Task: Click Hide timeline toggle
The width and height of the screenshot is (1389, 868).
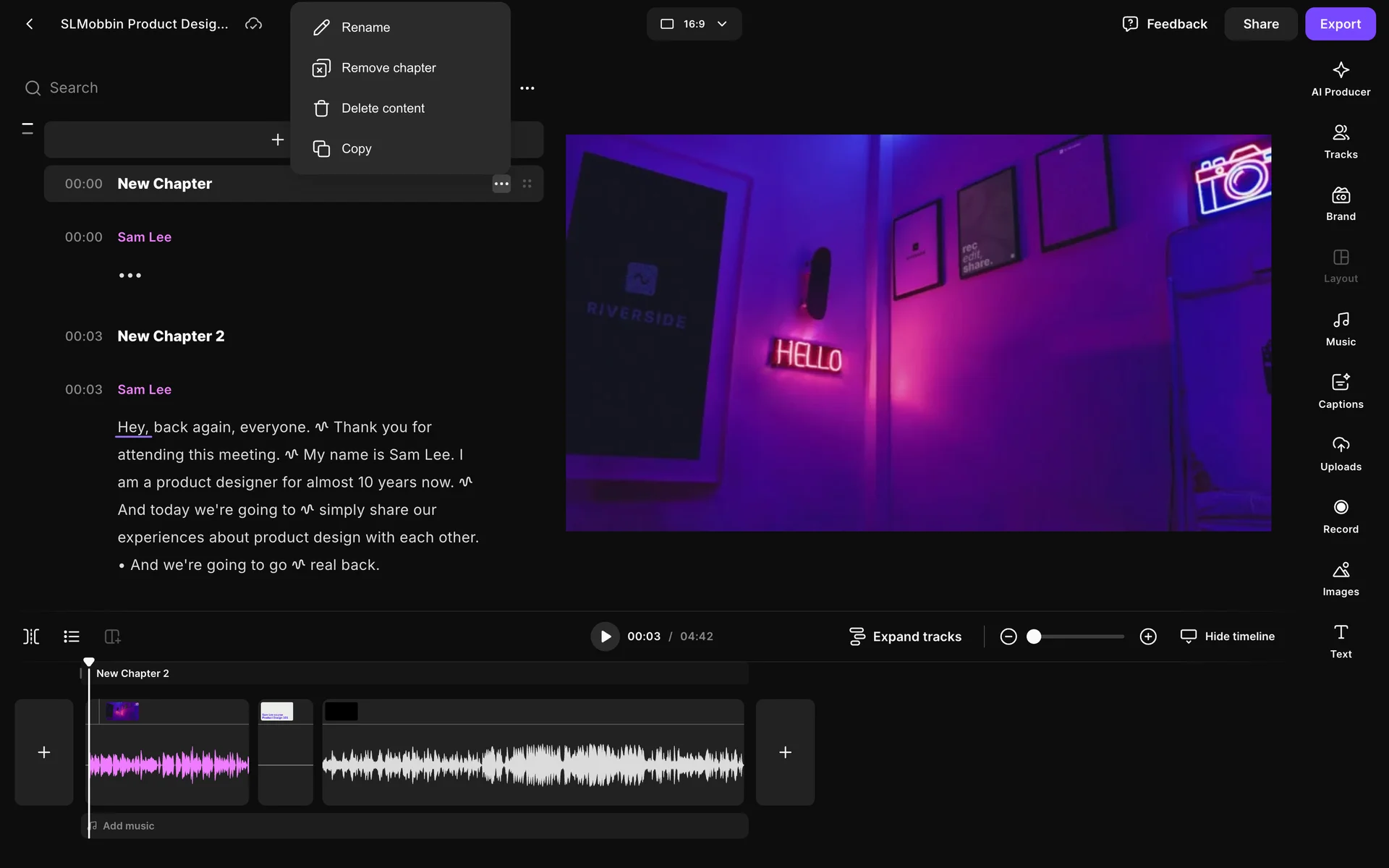Action: [1227, 637]
